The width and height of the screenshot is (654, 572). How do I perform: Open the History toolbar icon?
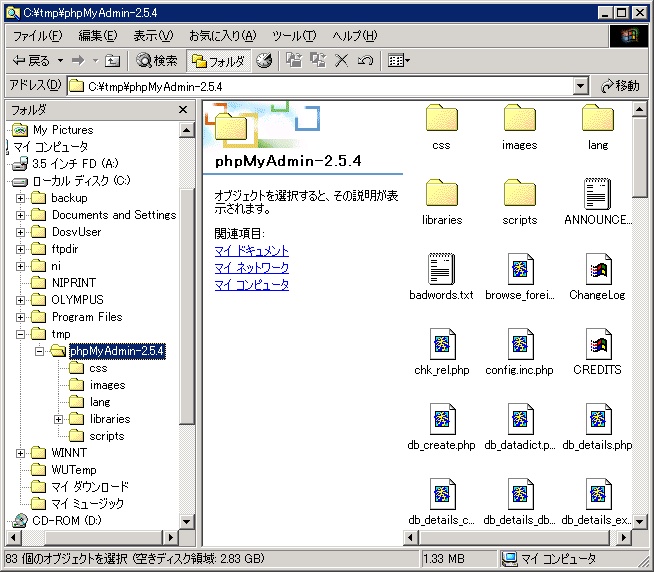[x=264, y=61]
